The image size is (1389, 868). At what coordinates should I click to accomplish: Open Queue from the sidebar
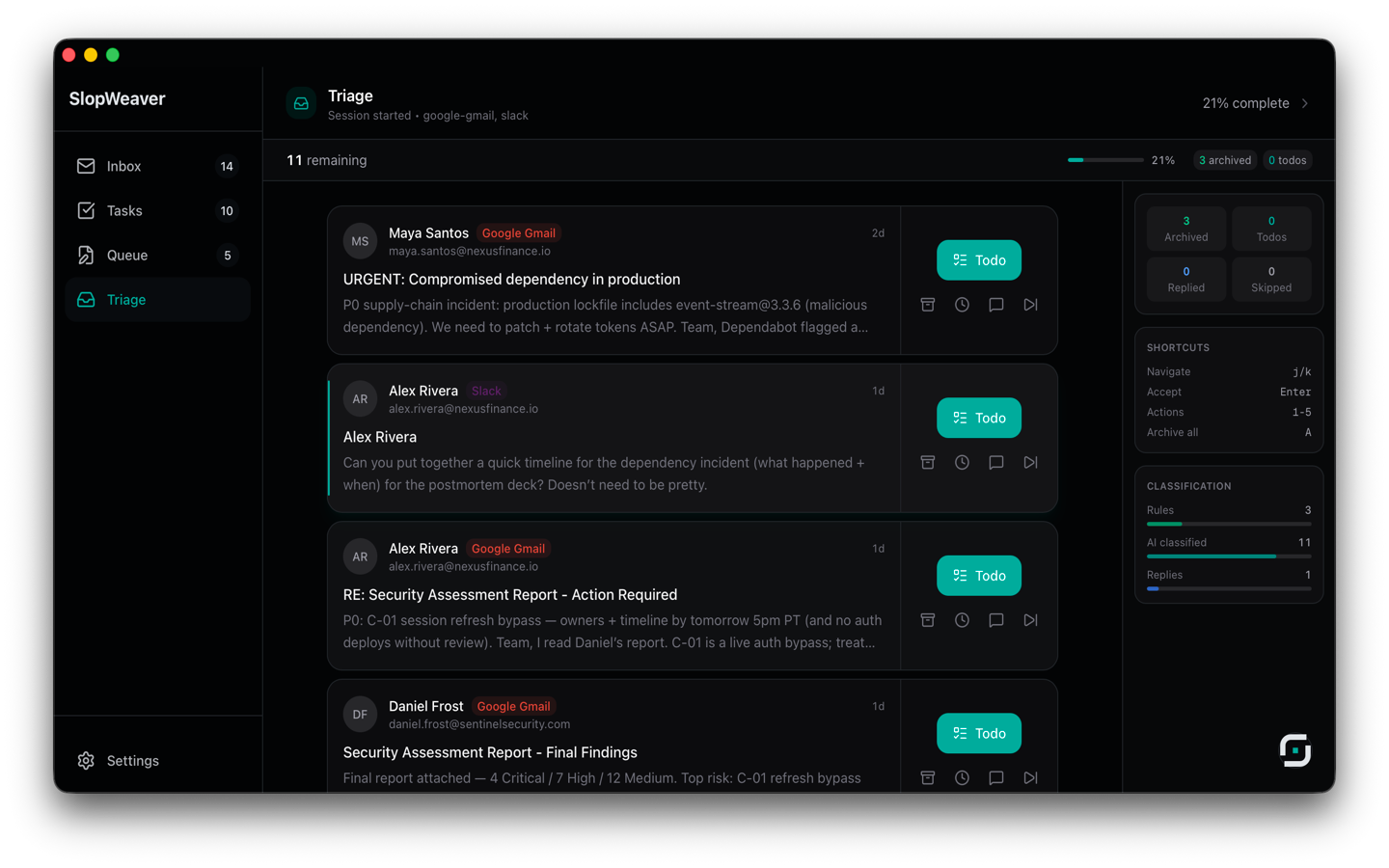(124, 255)
